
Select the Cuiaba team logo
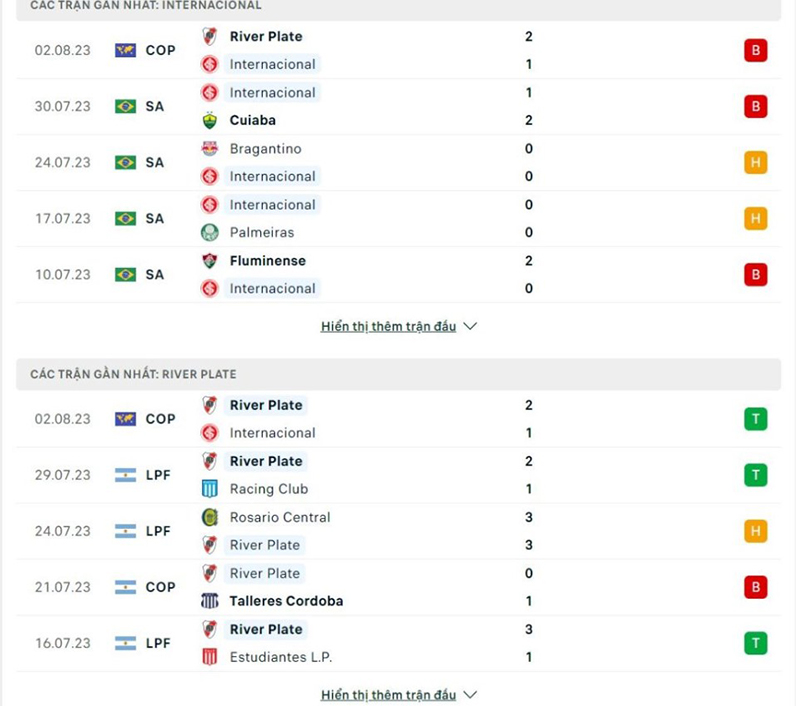pos(209,120)
